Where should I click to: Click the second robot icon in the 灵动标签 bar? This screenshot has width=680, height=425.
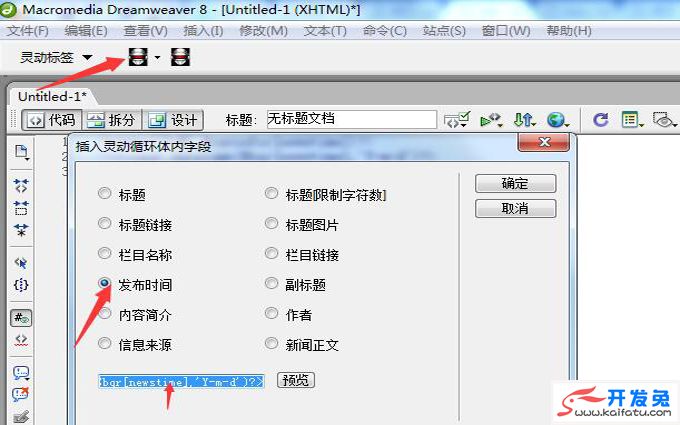pyautogui.click(x=180, y=57)
